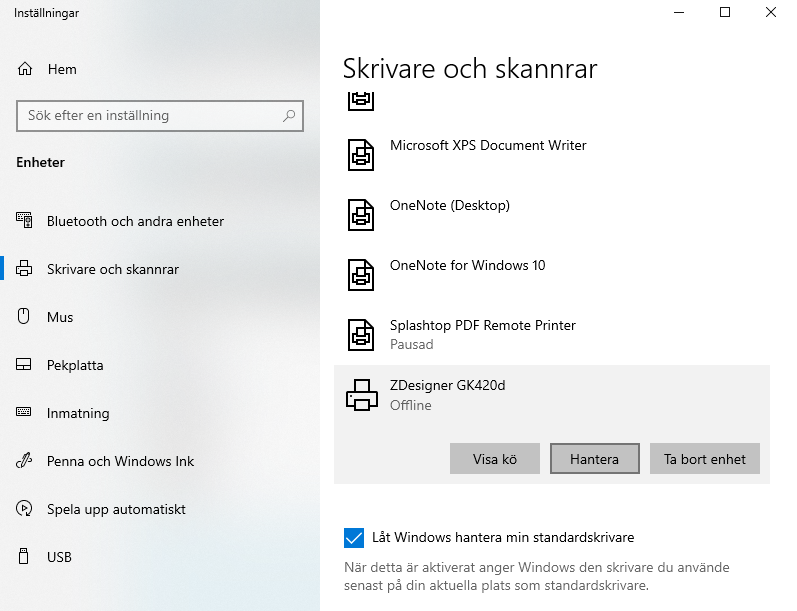The height and width of the screenshot is (611, 797).
Task: Uncheck Låt Windows hantera min standardskrivare
Action: 353,538
